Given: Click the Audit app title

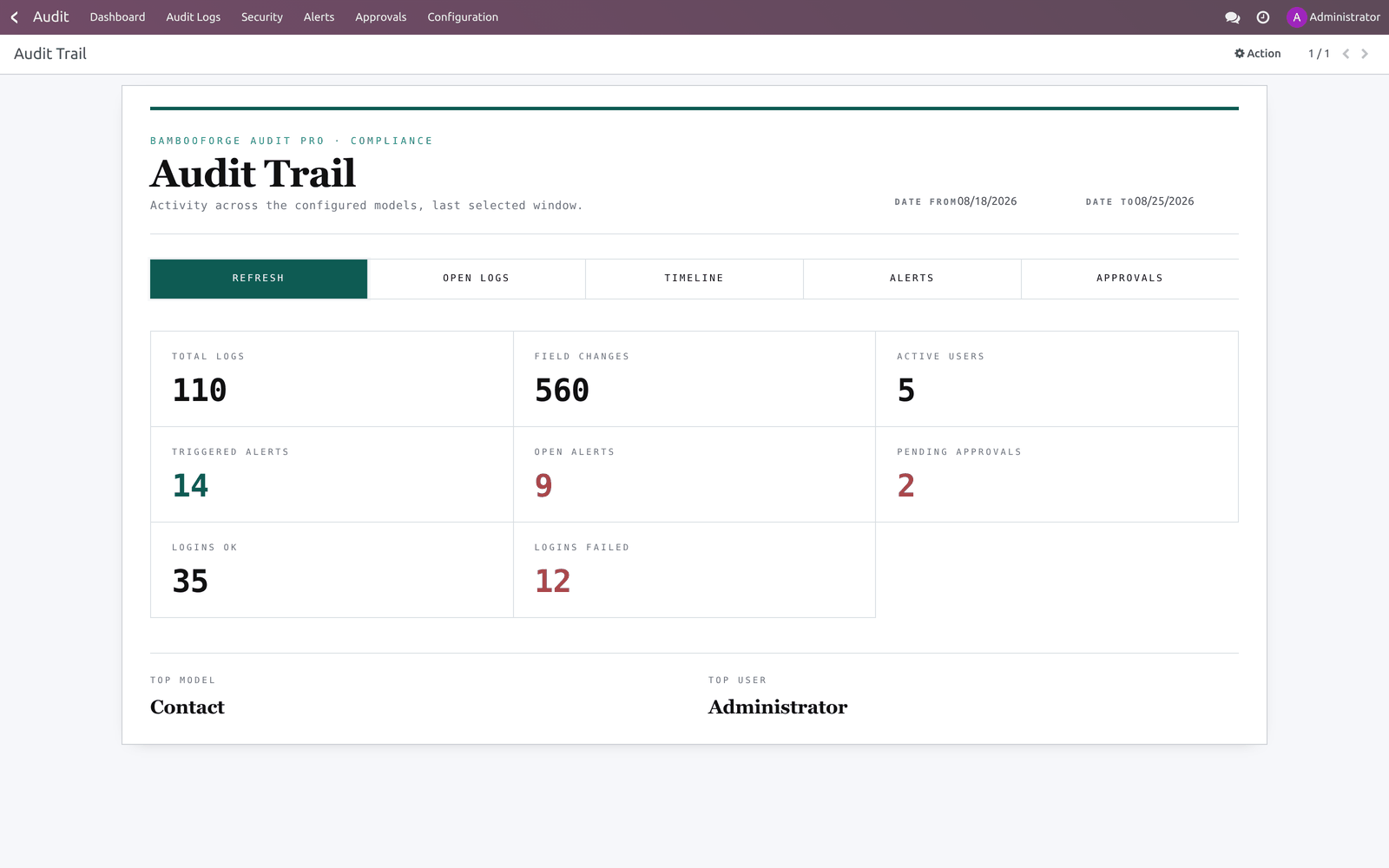Looking at the screenshot, I should pos(50,17).
